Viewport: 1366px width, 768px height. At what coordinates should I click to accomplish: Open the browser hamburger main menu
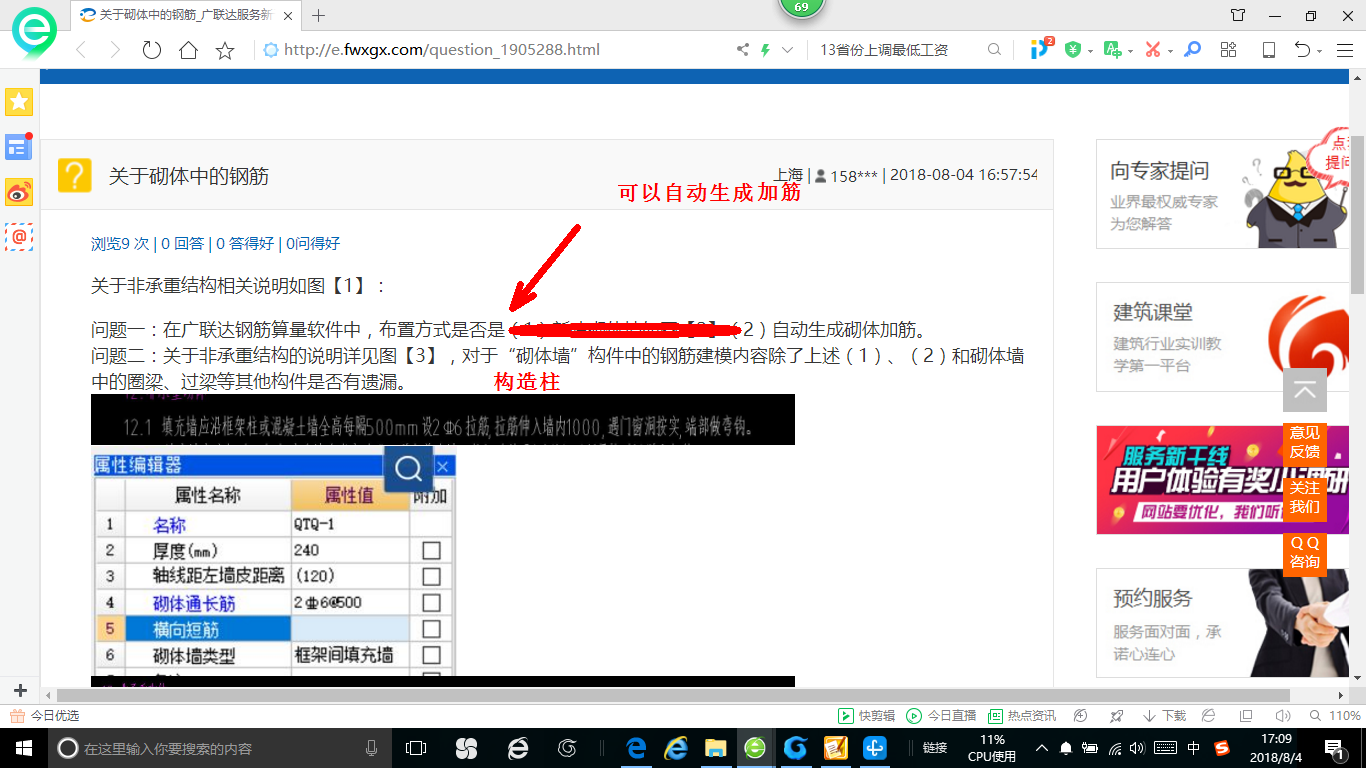point(1343,50)
